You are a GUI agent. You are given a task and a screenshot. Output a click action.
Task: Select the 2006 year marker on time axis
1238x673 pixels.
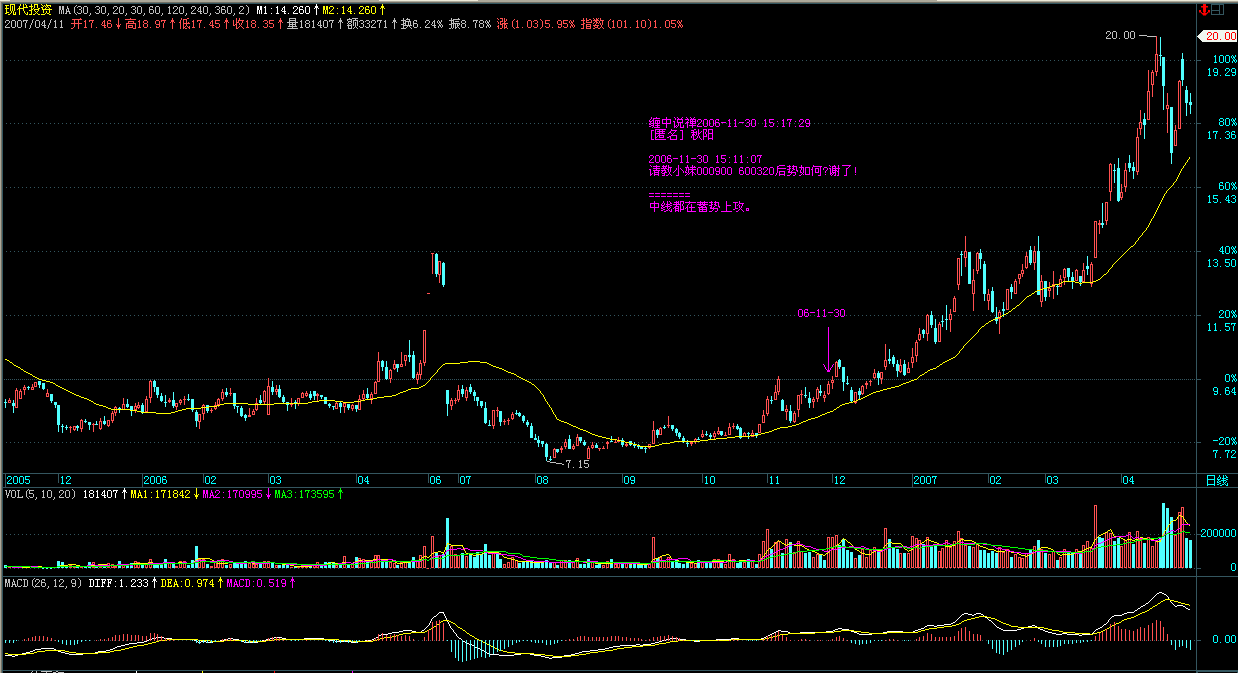tap(158, 481)
